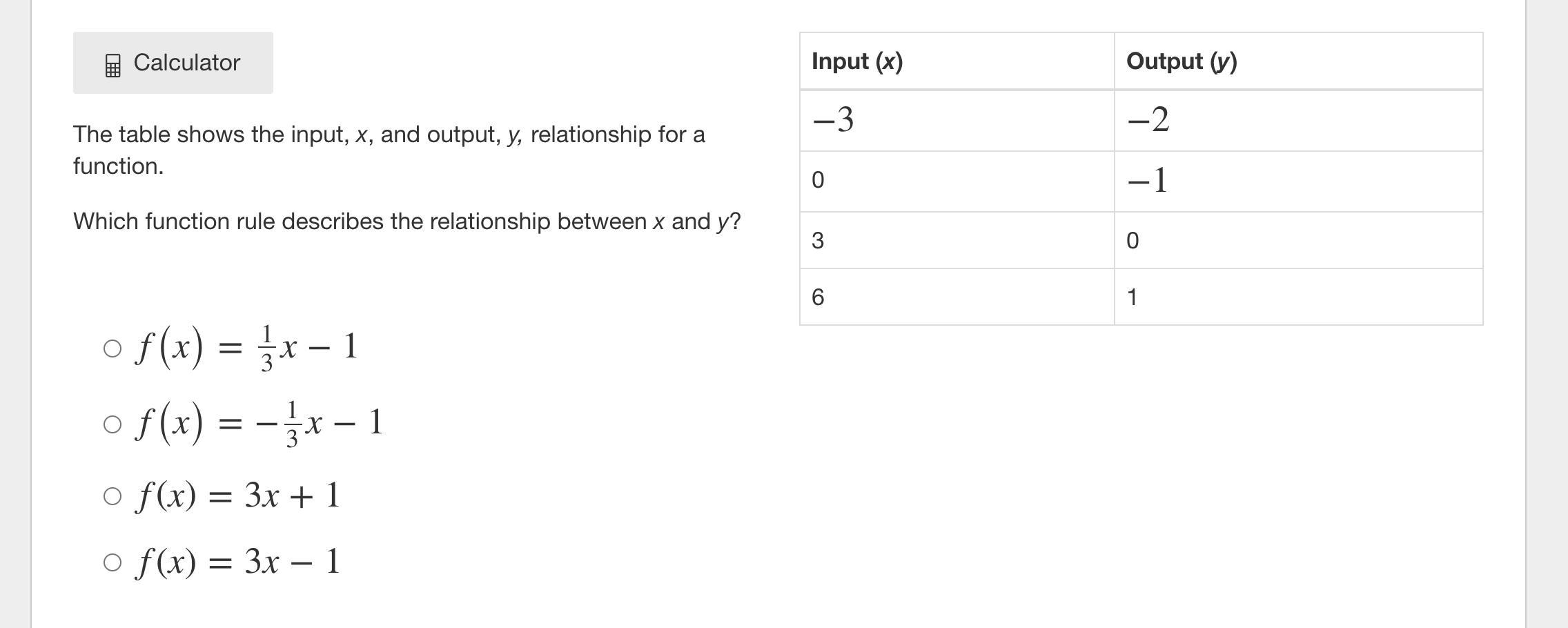
Task: Open the Calculator button label
Action: (x=186, y=63)
